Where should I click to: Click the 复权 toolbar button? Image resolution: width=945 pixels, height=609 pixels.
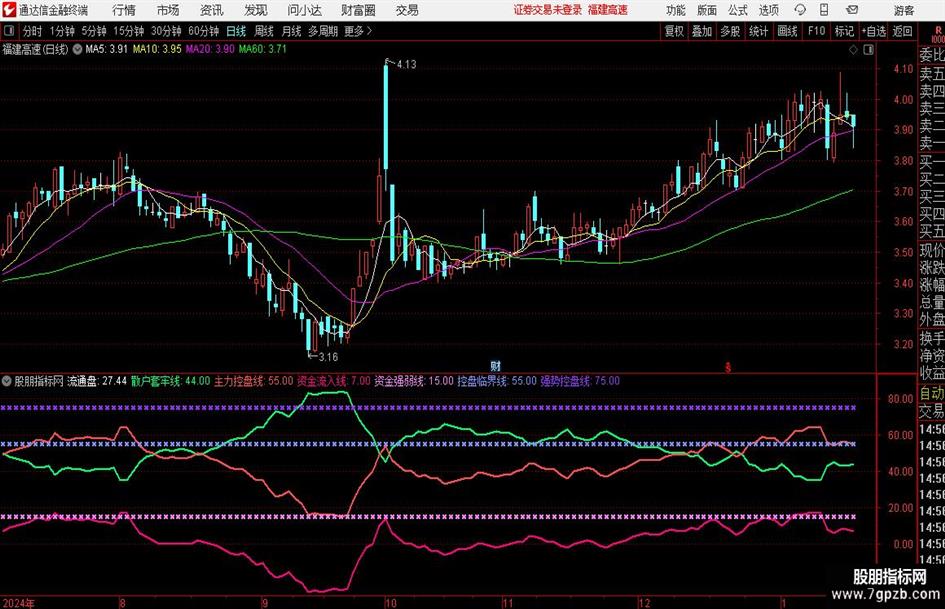point(674,31)
